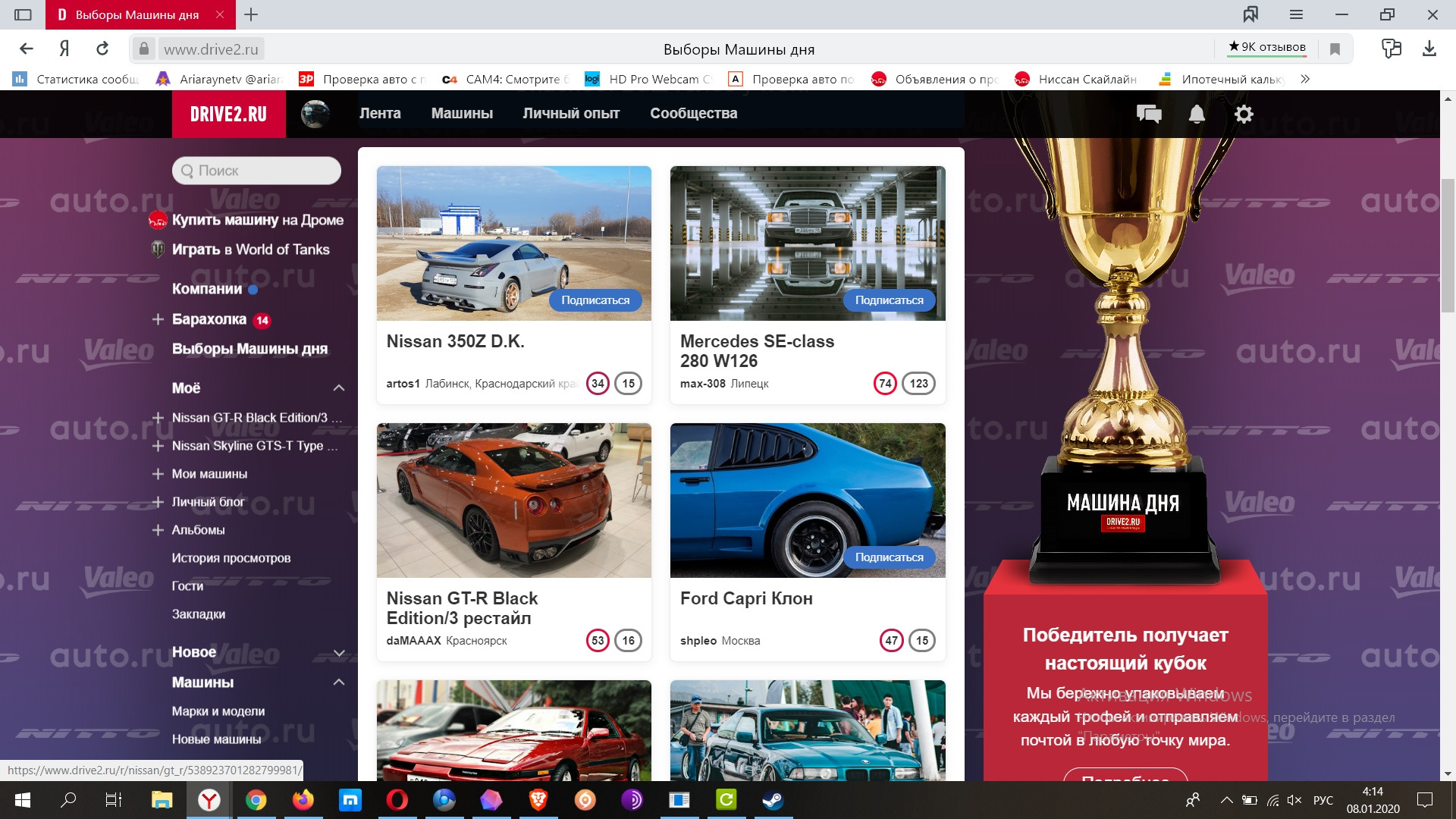Launch Brave browser from the taskbar
1456x819 pixels.
pos(538,800)
